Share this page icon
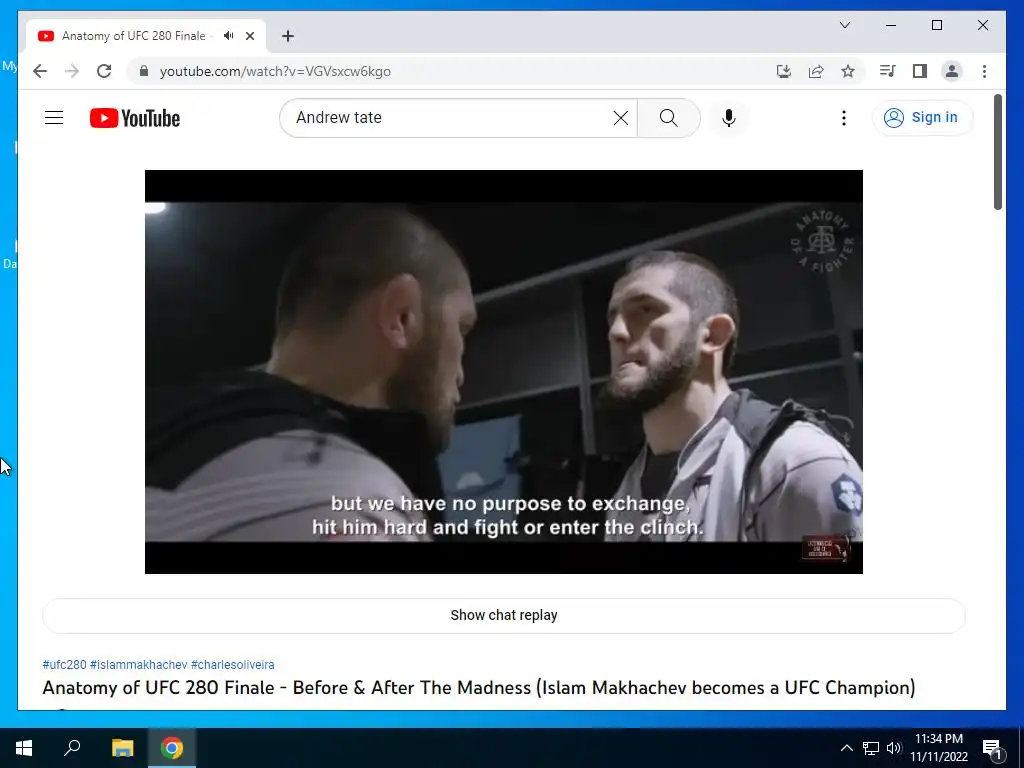Viewport: 1024px width, 768px height. 816,71
